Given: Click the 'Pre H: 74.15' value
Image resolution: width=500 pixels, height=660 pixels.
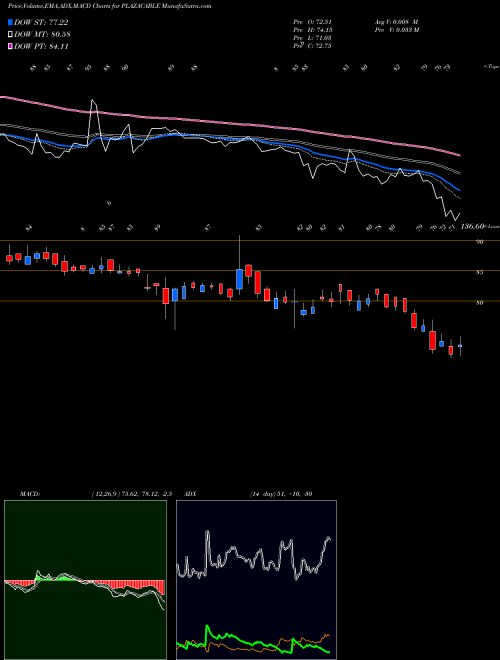Looking at the screenshot, I should pyautogui.click(x=312, y=30).
